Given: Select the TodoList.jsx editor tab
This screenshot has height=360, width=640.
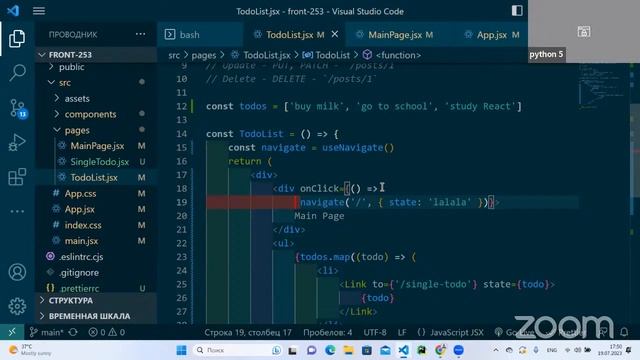Looking at the screenshot, I should tap(295, 35).
